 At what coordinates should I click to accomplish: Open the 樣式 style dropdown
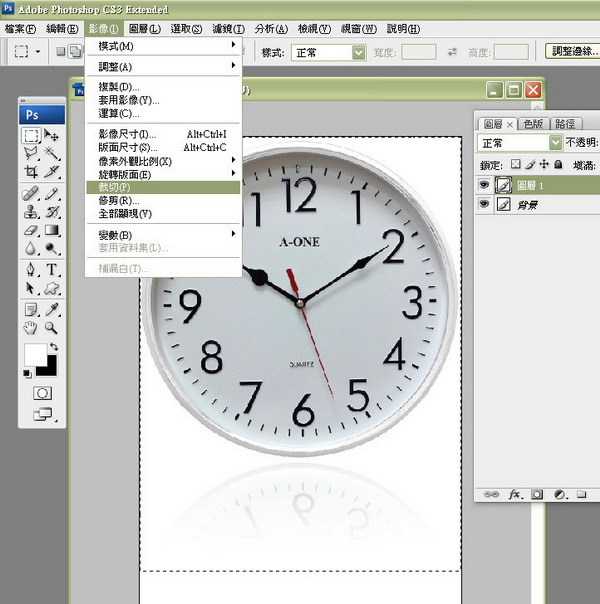click(x=328, y=52)
